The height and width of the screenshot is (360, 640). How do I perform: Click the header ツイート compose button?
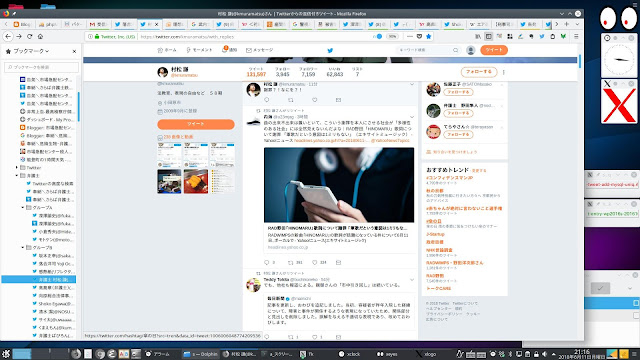[x=494, y=50]
